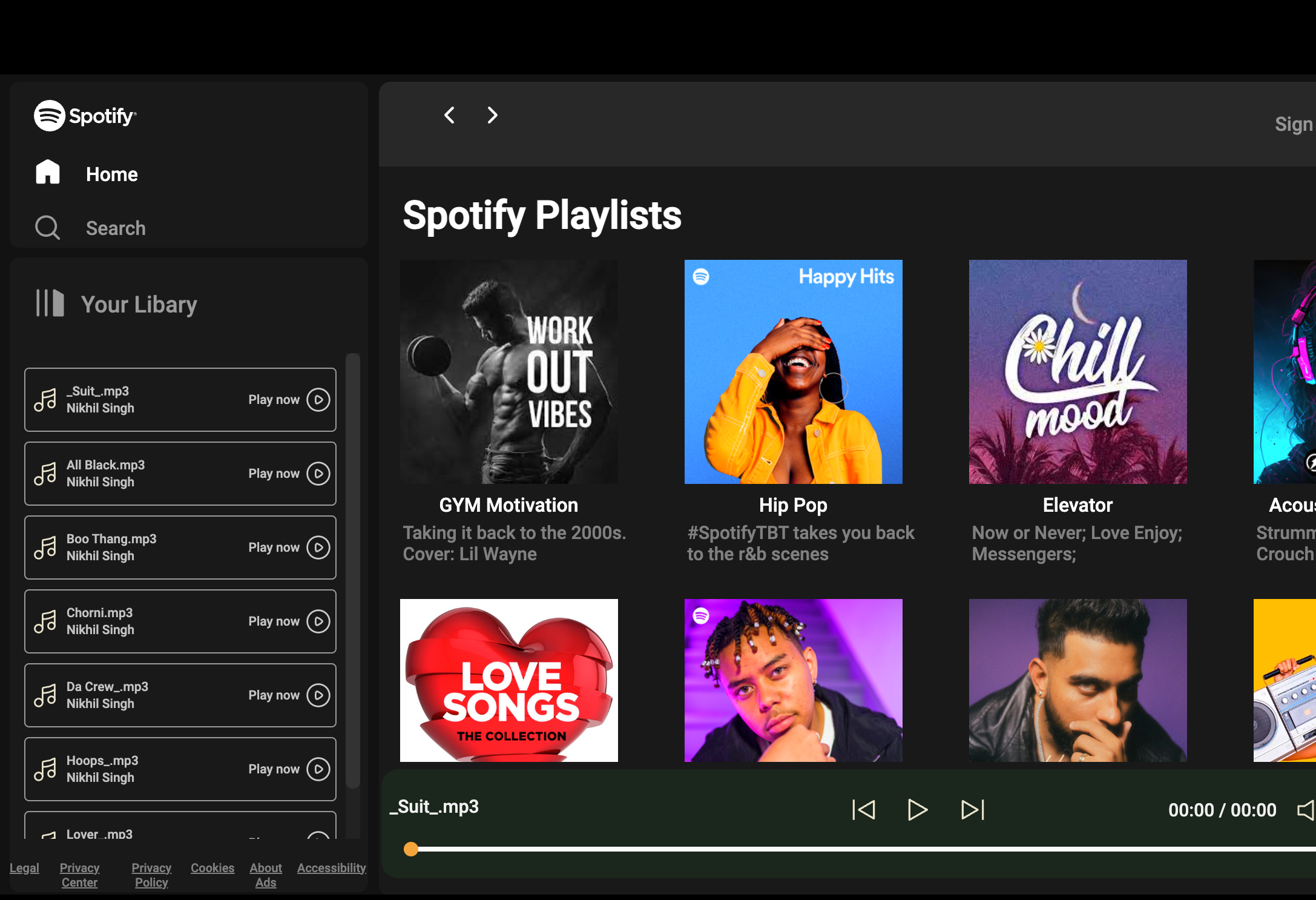Click play circle icon for Chorni.mp3

(x=318, y=621)
